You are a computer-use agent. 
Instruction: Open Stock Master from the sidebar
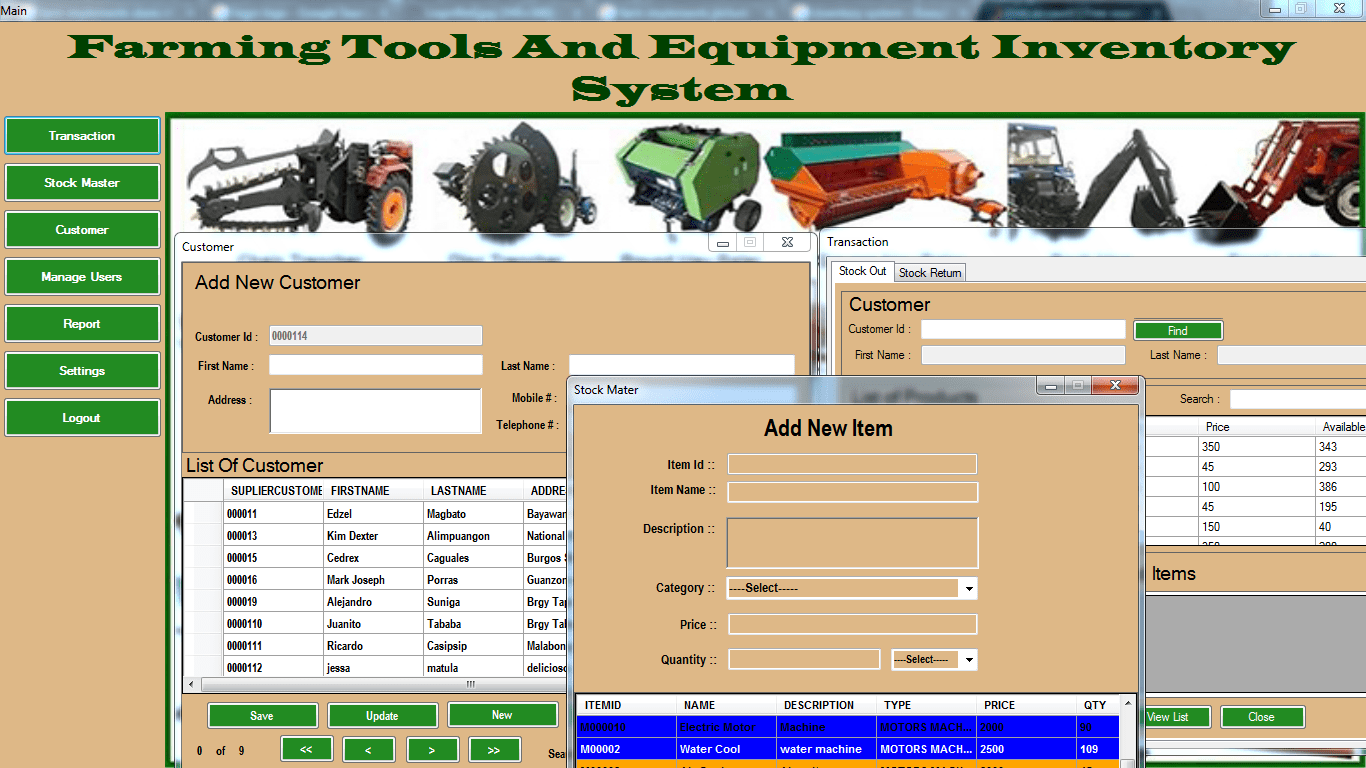click(82, 183)
